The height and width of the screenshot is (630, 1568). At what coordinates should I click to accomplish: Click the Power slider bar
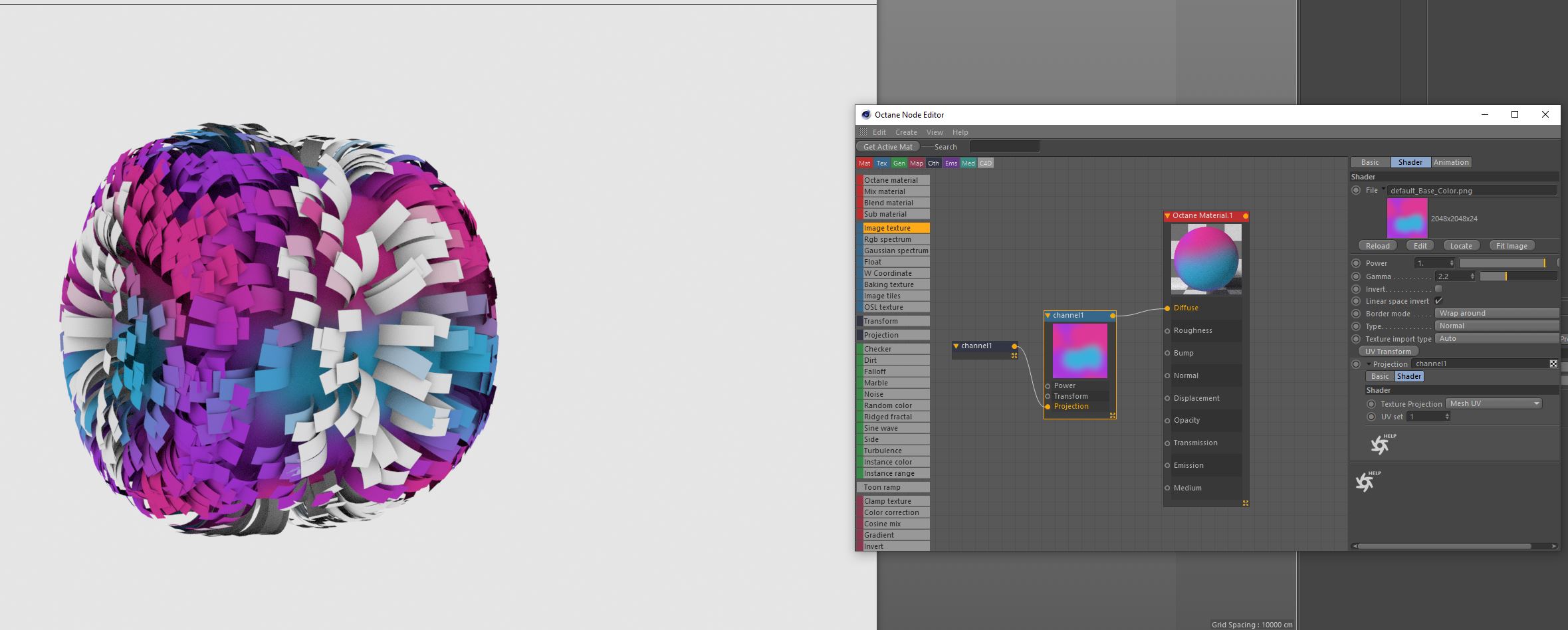point(1502,263)
